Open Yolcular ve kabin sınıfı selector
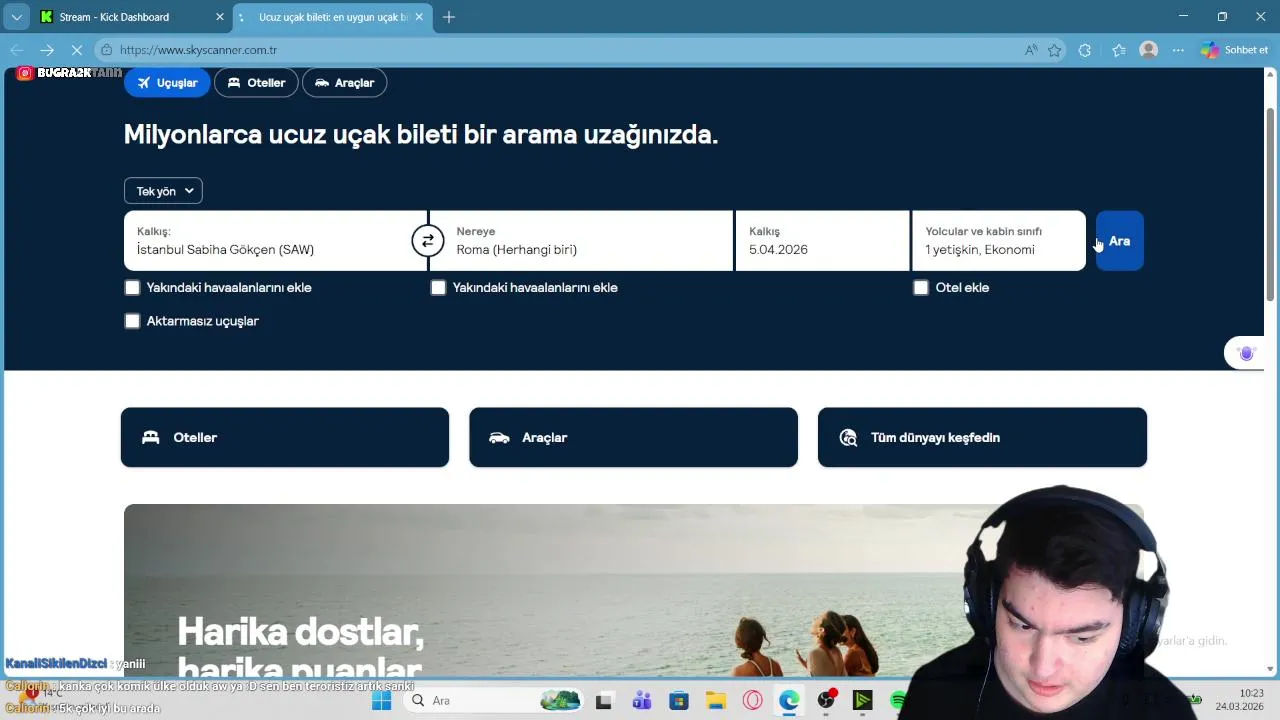This screenshot has width=1280, height=720. point(999,241)
